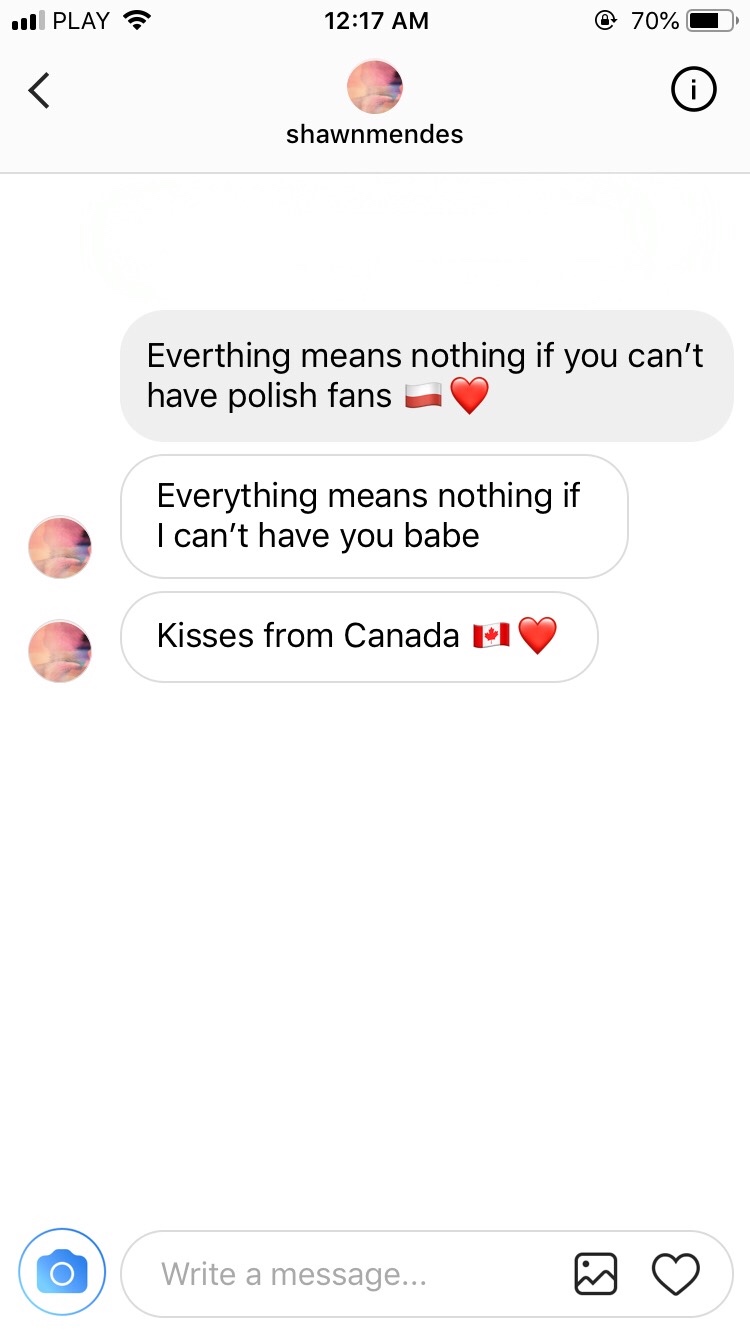750x1334 pixels.
Task: Tap the battery icon in status bar
Action: click(710, 20)
